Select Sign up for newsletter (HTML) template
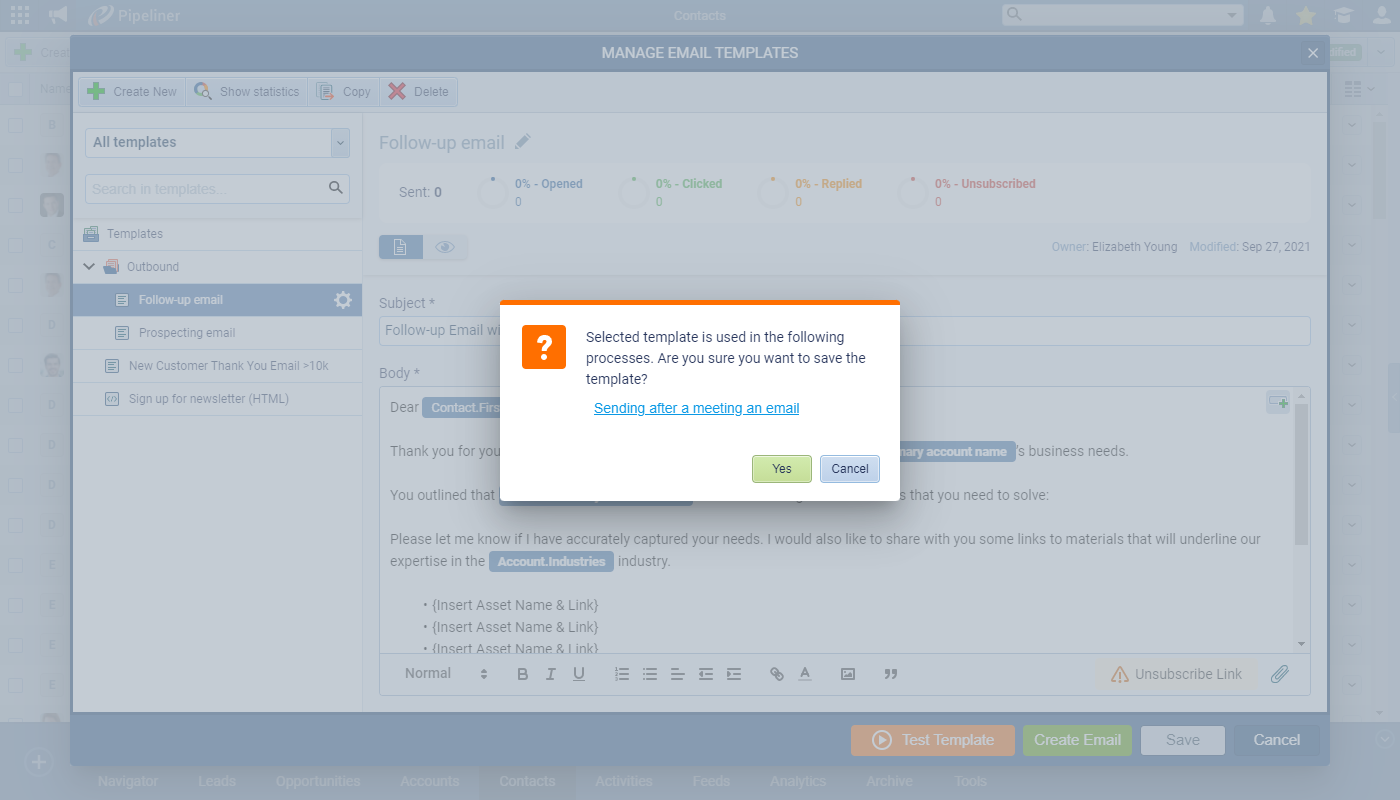 coord(208,399)
